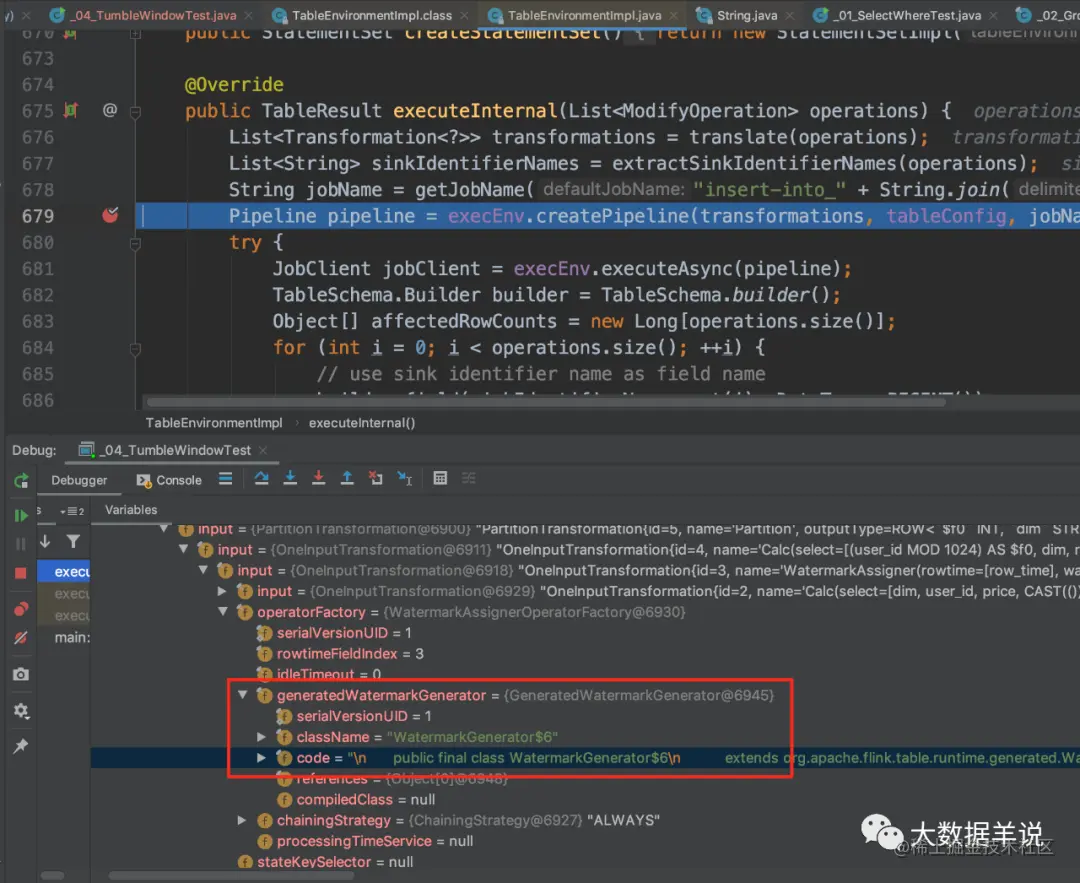1080x883 pixels.
Task: Collapse the operatorFactory node
Action: 222,611
